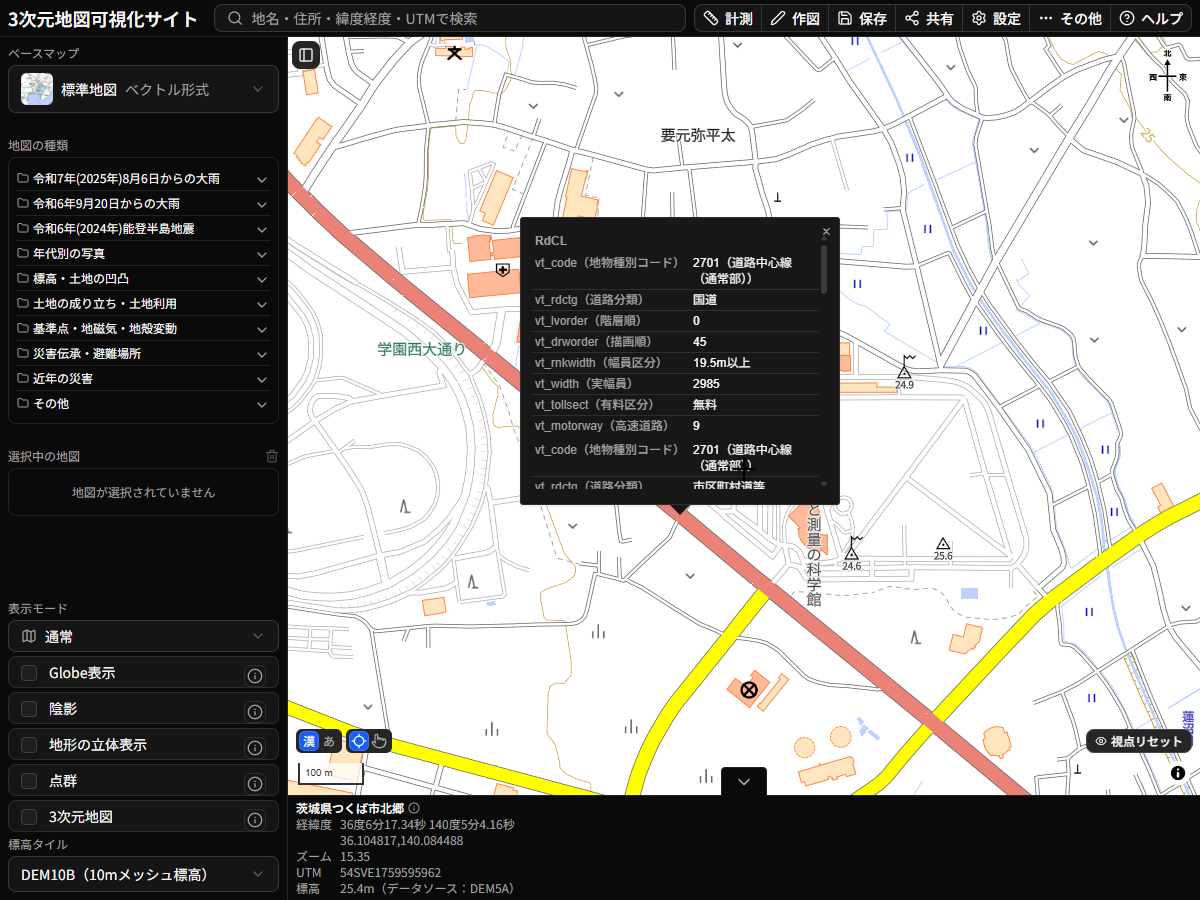Click the 国道 road classification value

(705, 299)
